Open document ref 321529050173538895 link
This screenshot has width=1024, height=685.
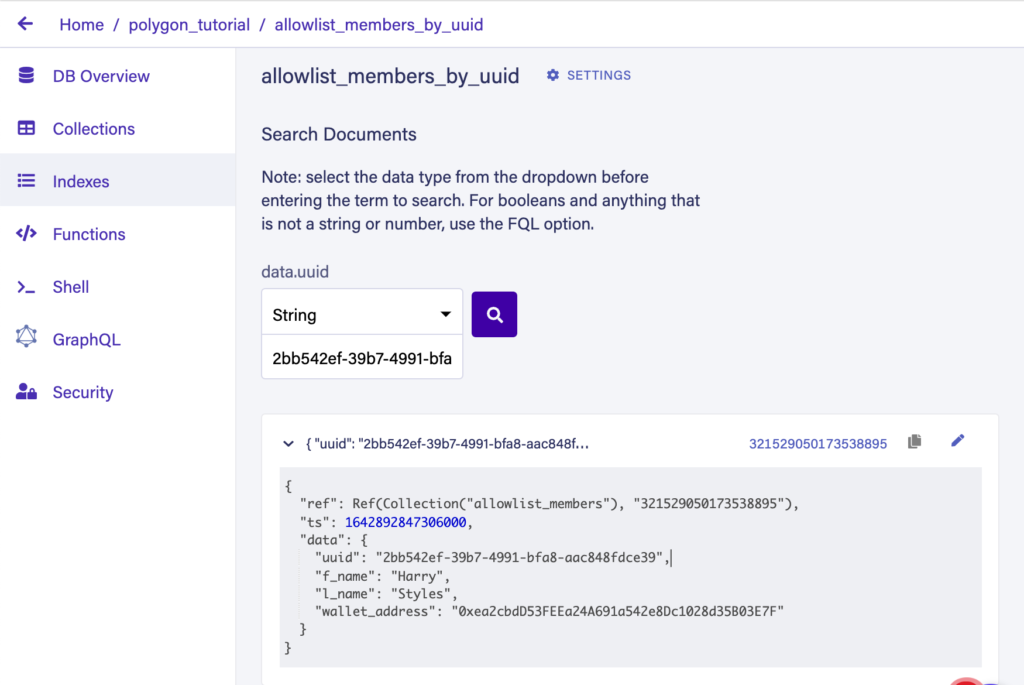[x=817, y=444]
